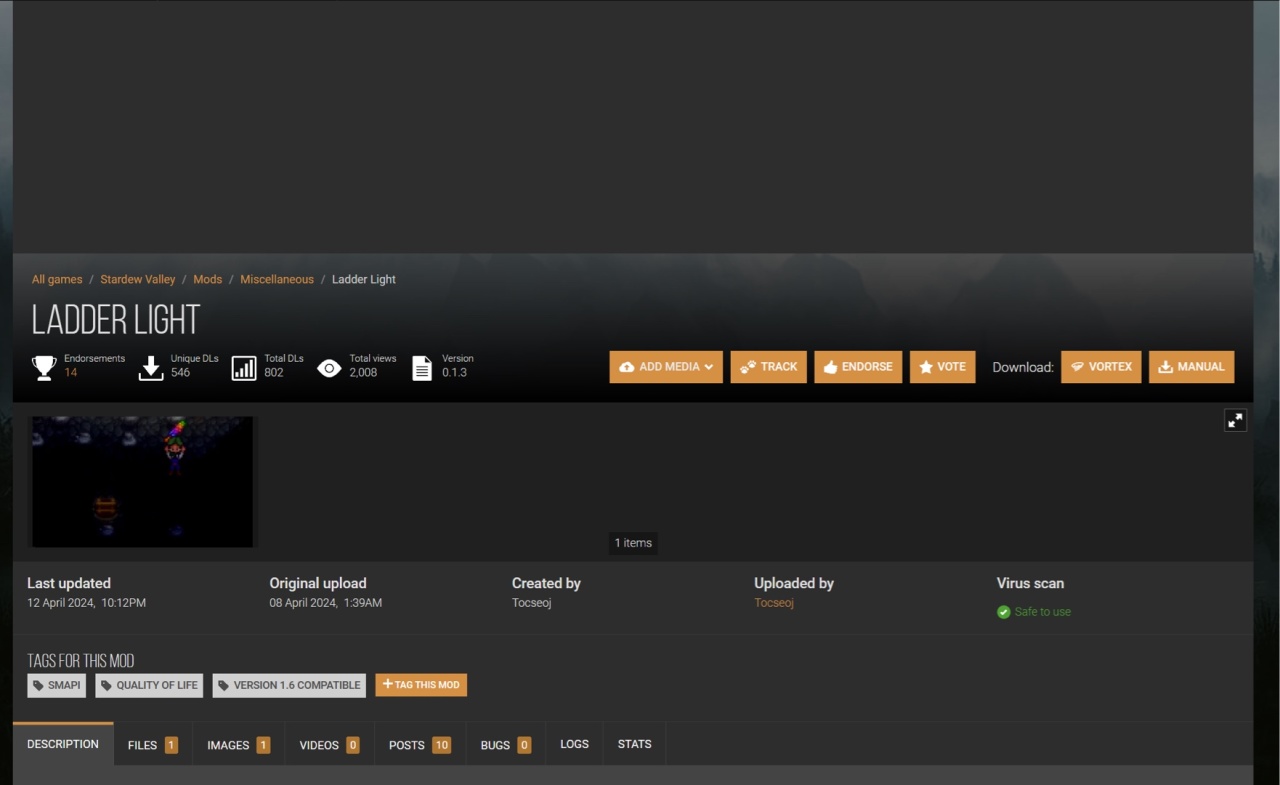Click the Unique DLs value 546
The image size is (1280, 785).
(x=180, y=372)
